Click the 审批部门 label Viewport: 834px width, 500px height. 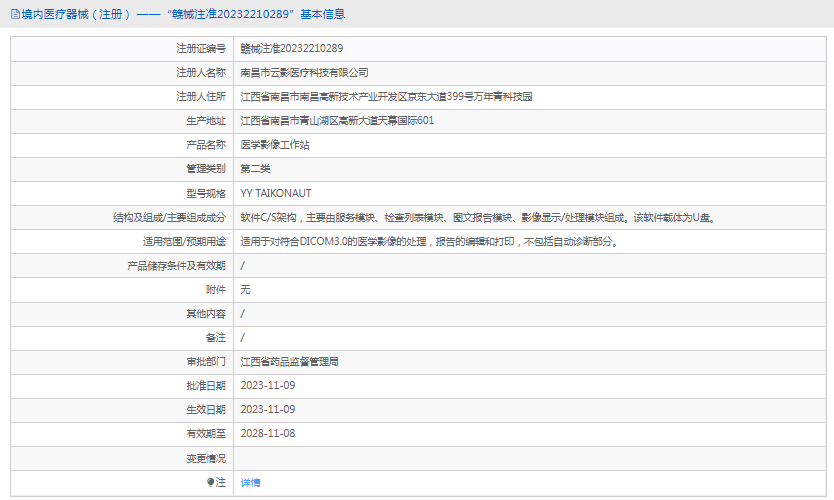206,362
